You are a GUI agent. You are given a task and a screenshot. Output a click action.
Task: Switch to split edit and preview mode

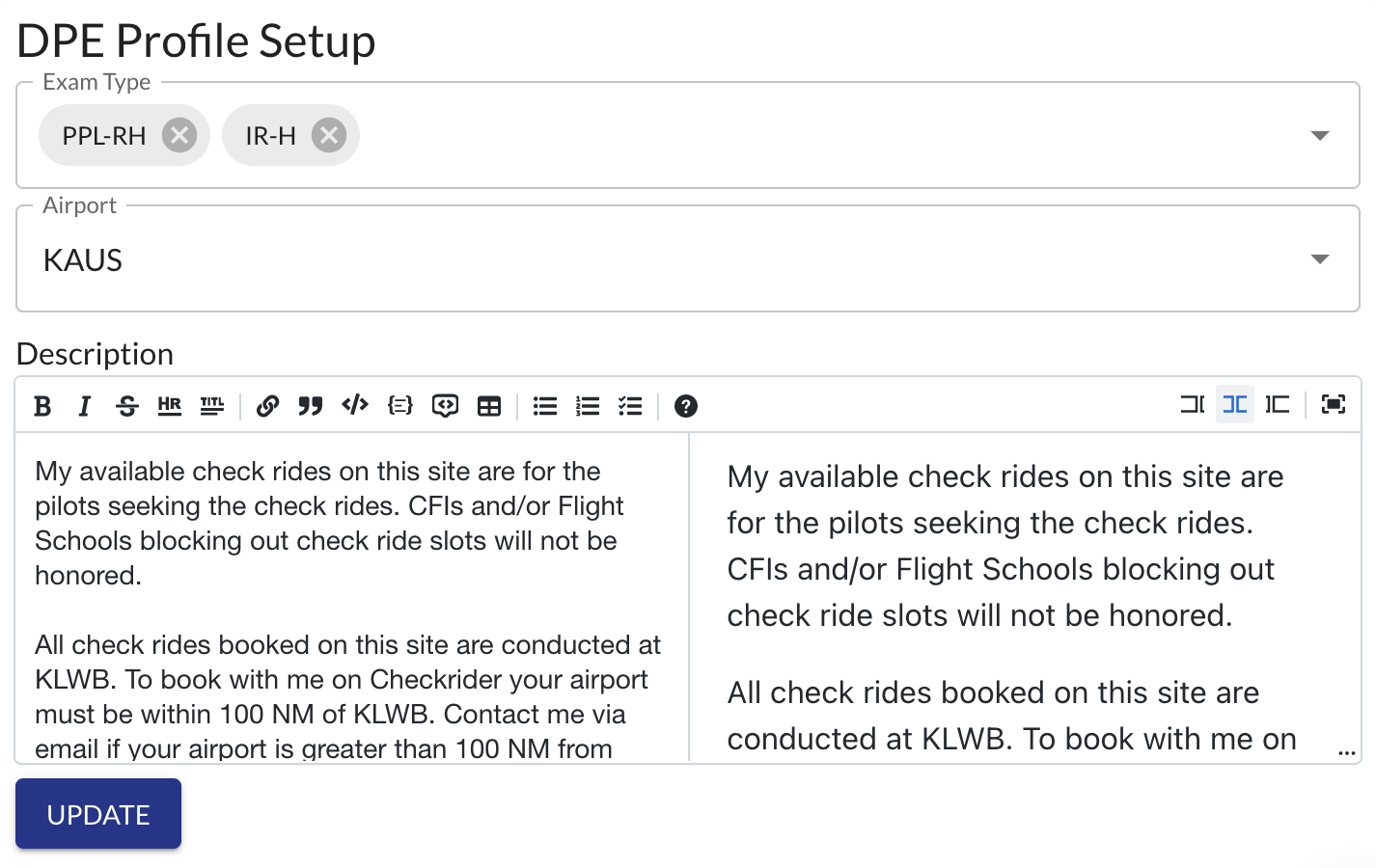[1235, 404]
